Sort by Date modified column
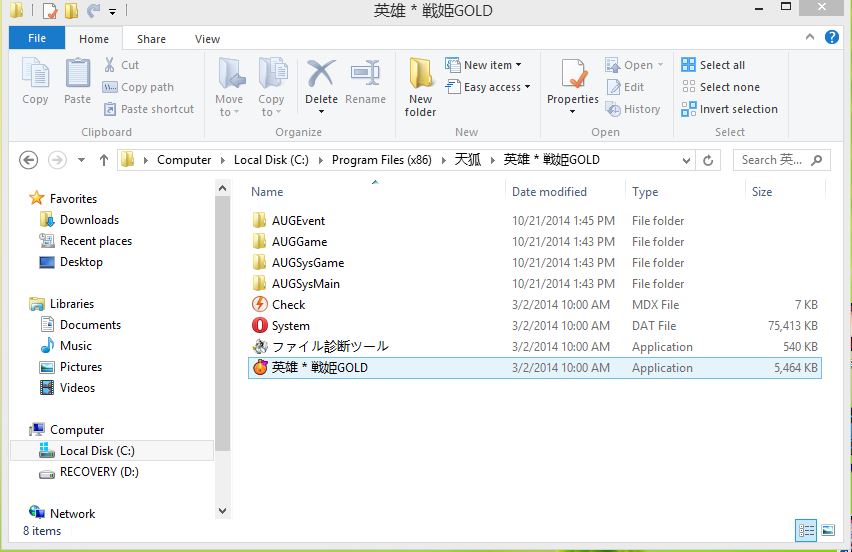The height and width of the screenshot is (552, 852). (549, 192)
